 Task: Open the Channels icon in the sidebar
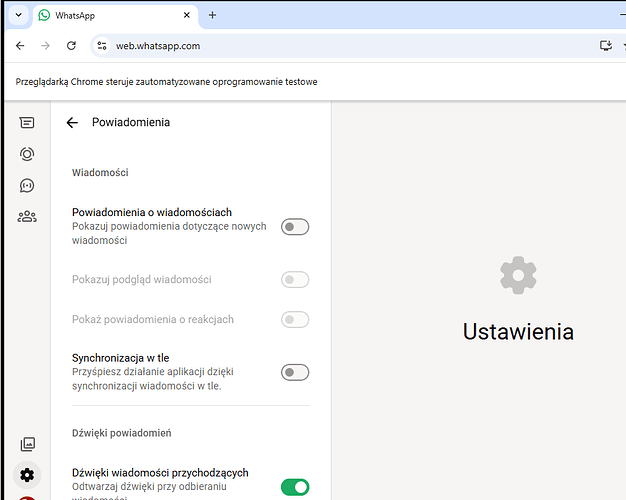[27, 185]
